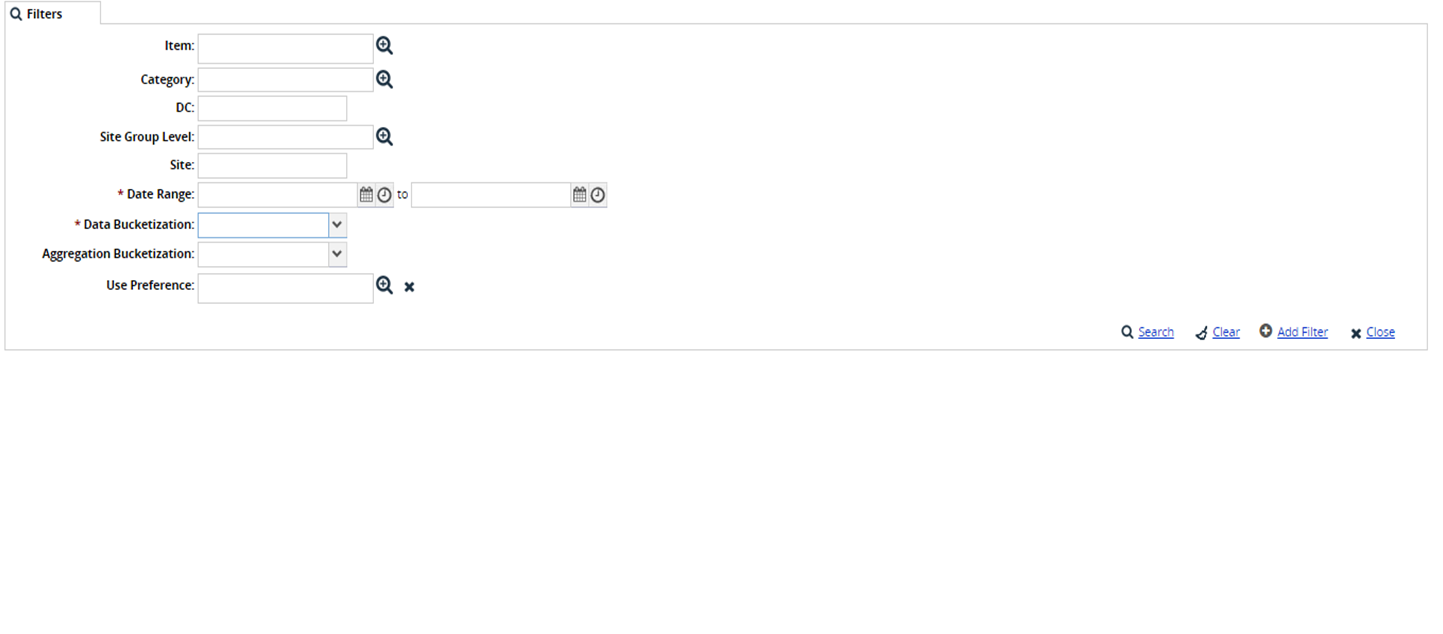Focus the Item text field
The height and width of the screenshot is (634, 1443).
(285, 48)
